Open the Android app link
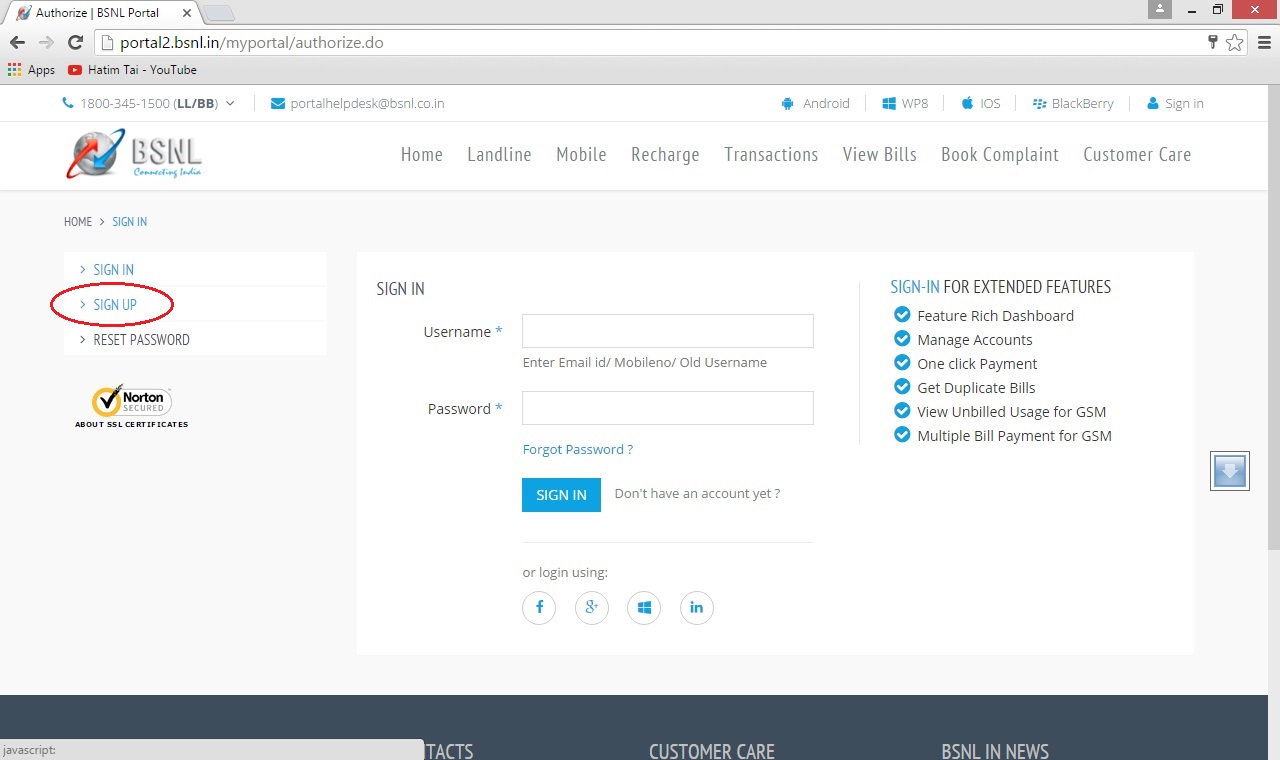 pos(815,103)
